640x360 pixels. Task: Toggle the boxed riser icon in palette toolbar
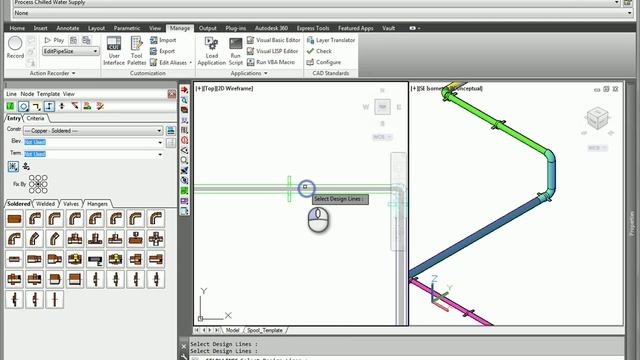point(49,107)
